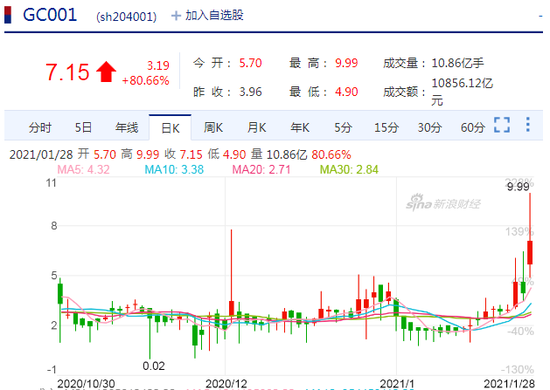550x390 pixels.
Task: Click the 2021/1/28 x-axis date label
Action: click(509, 384)
